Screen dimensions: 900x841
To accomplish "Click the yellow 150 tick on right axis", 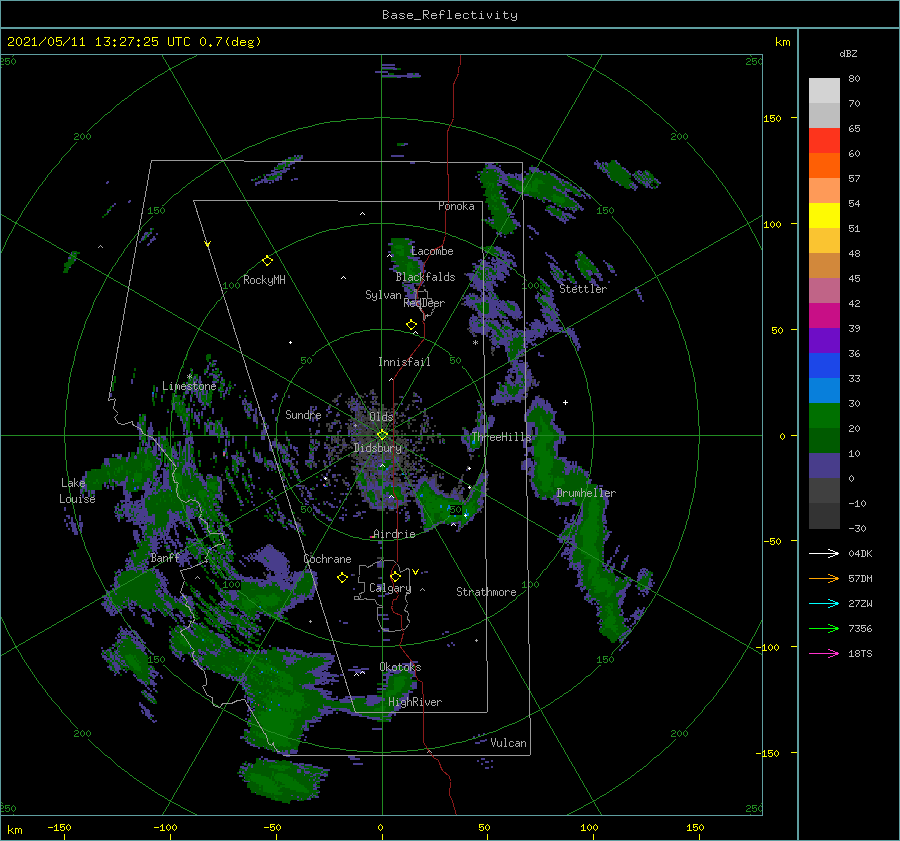I will (x=772, y=118).
